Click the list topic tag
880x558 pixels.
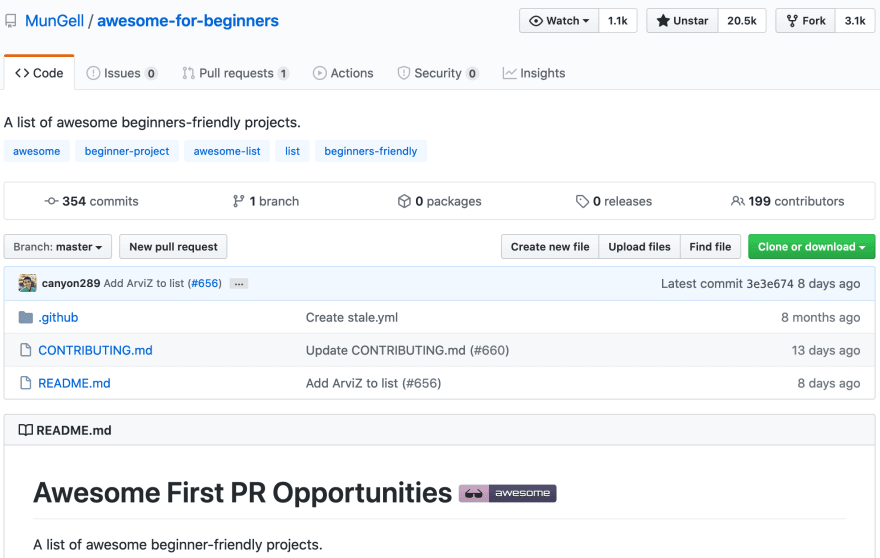click(x=292, y=151)
